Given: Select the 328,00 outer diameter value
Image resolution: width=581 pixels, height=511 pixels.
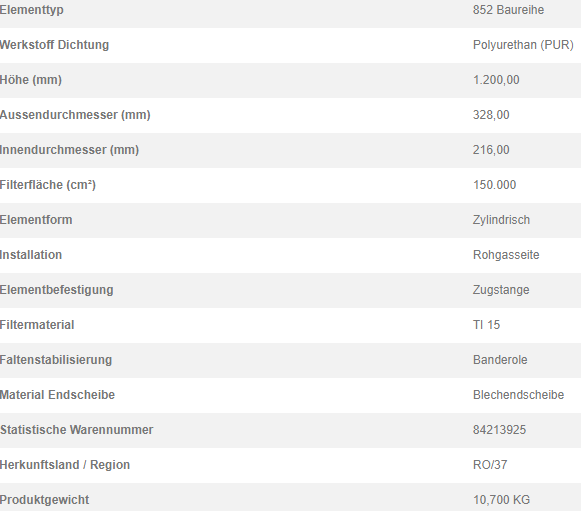Looking at the screenshot, I should pyautogui.click(x=491, y=115).
